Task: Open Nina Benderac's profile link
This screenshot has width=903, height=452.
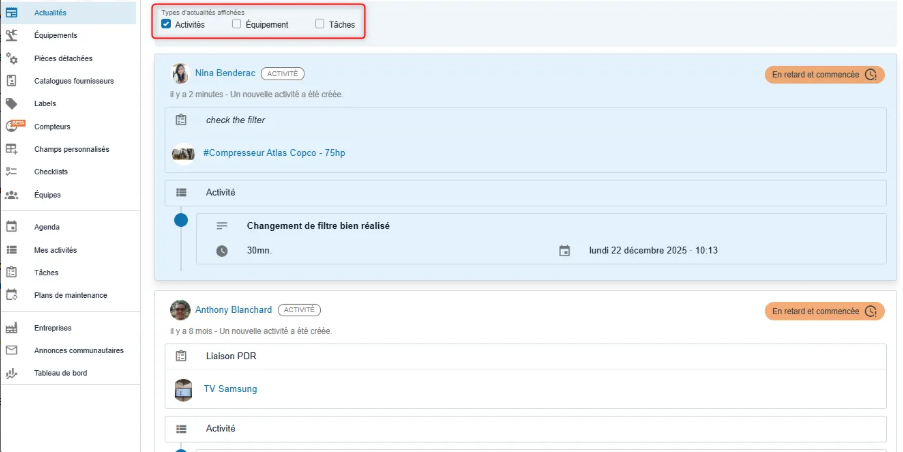Action: (x=225, y=73)
